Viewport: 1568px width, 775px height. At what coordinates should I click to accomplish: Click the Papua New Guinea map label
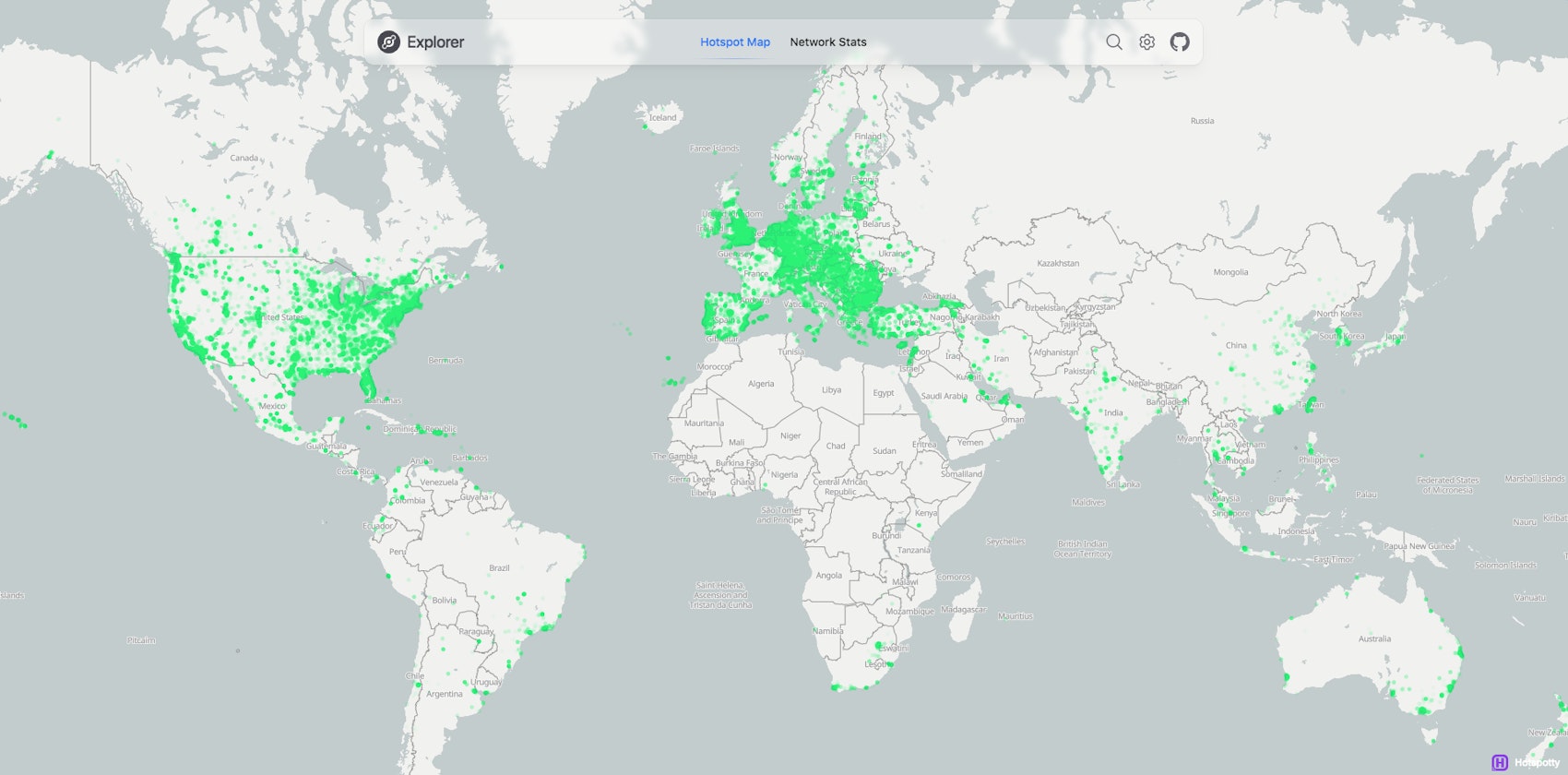tap(1419, 546)
